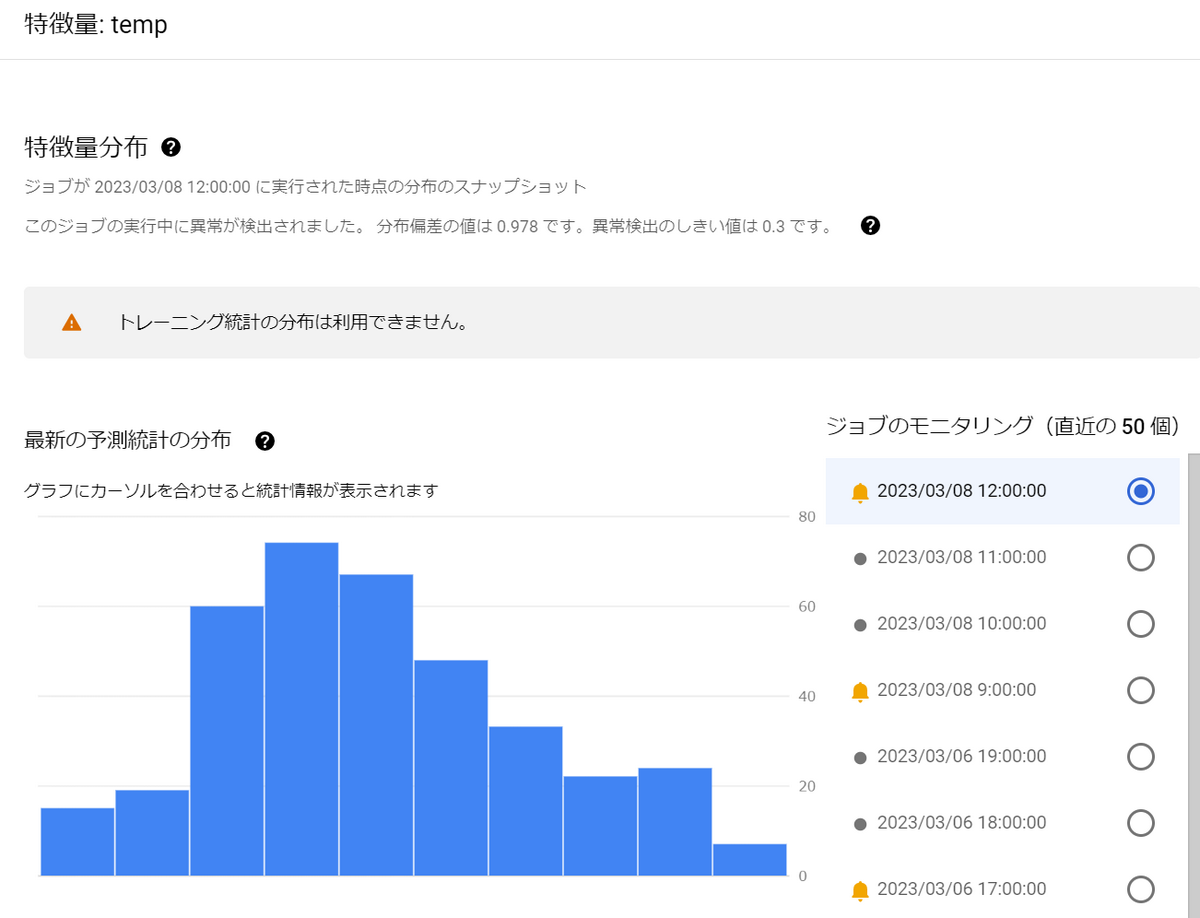Select radio button for 2023/03/08 11:00:00 job

pyautogui.click(x=1141, y=558)
